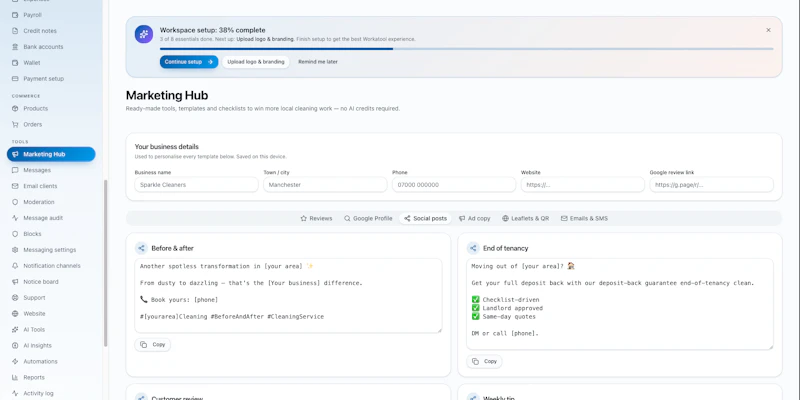Open the Emails & SMS tab
Screen dimensions: 800x400
(x=584, y=218)
